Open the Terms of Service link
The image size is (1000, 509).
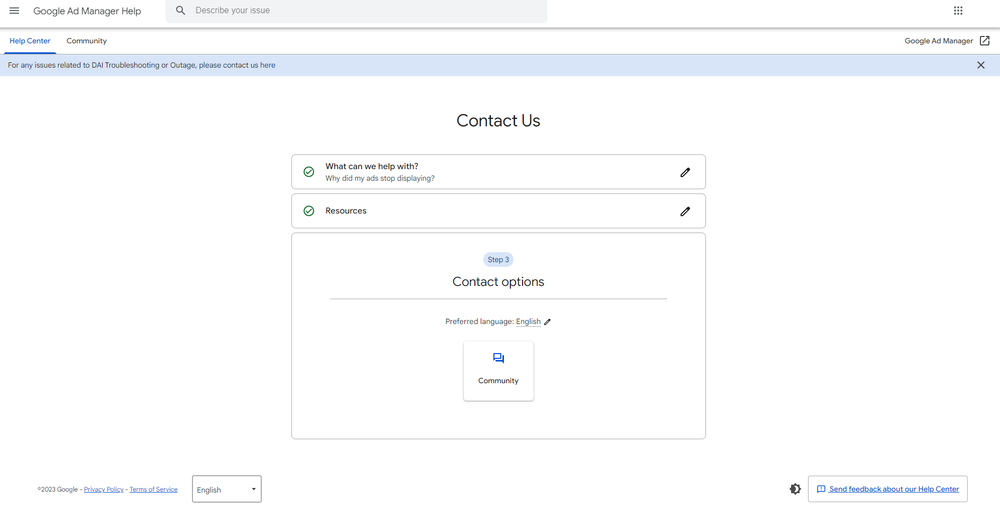(153, 490)
